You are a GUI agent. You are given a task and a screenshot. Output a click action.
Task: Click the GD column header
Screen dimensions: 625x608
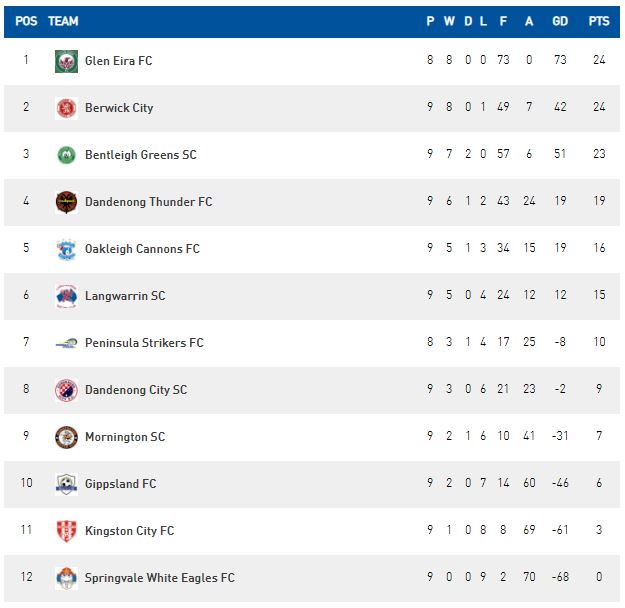[560, 21]
